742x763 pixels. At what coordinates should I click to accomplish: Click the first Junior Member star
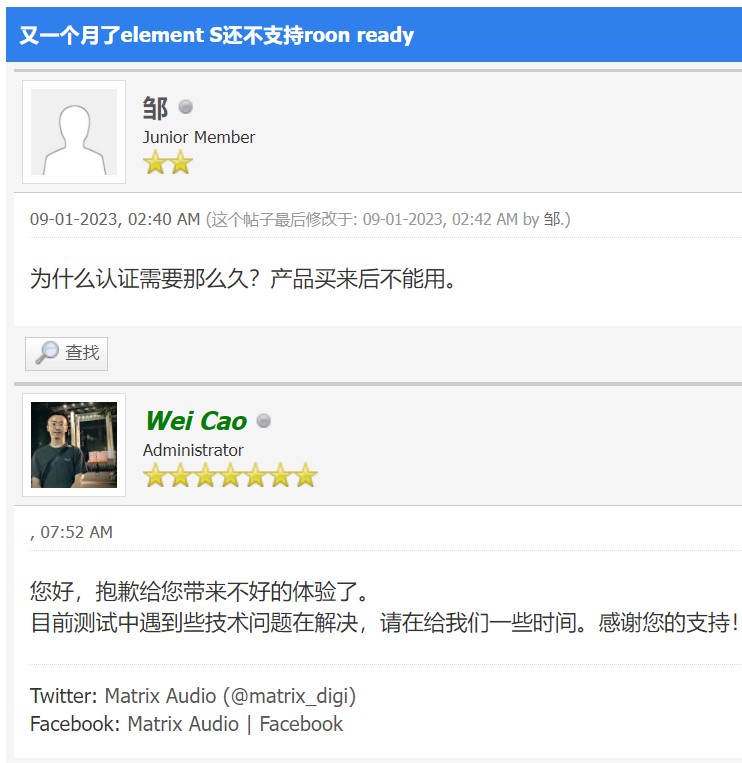tap(155, 163)
